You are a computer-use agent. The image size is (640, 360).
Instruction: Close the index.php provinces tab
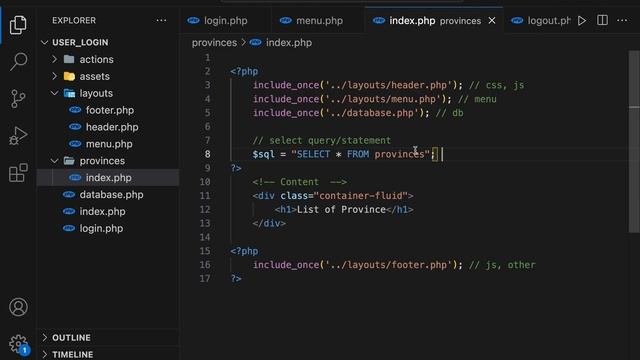click(x=492, y=20)
